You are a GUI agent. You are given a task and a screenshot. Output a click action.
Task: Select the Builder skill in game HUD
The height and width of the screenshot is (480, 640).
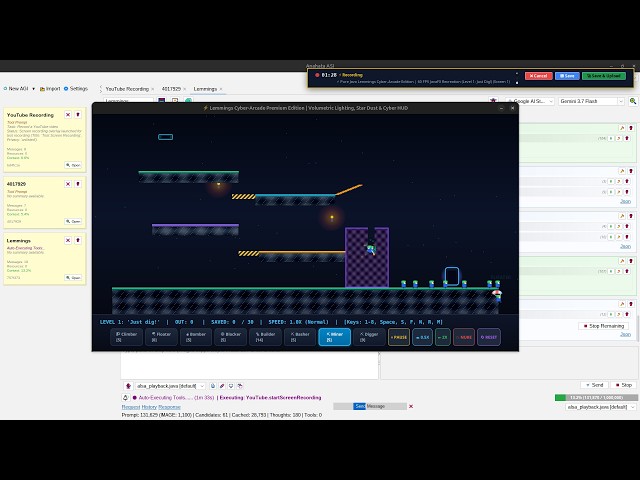point(265,337)
